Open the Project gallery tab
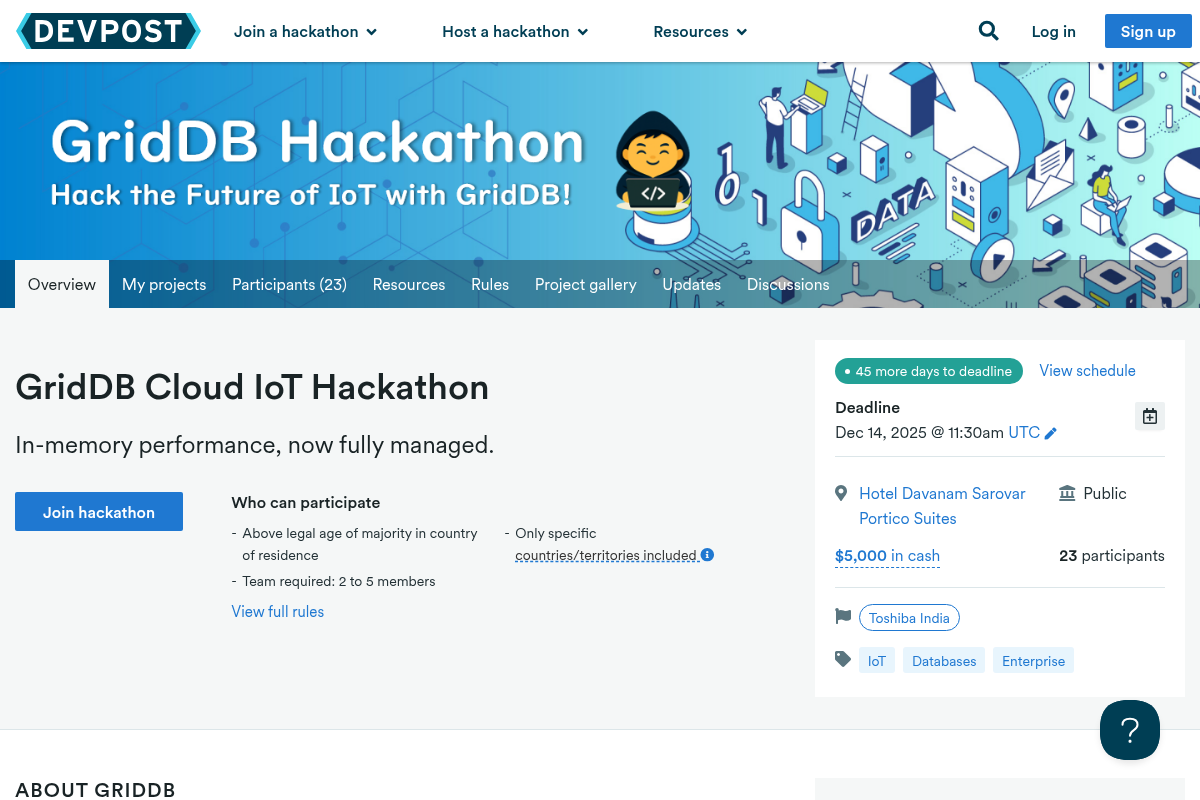 585,284
